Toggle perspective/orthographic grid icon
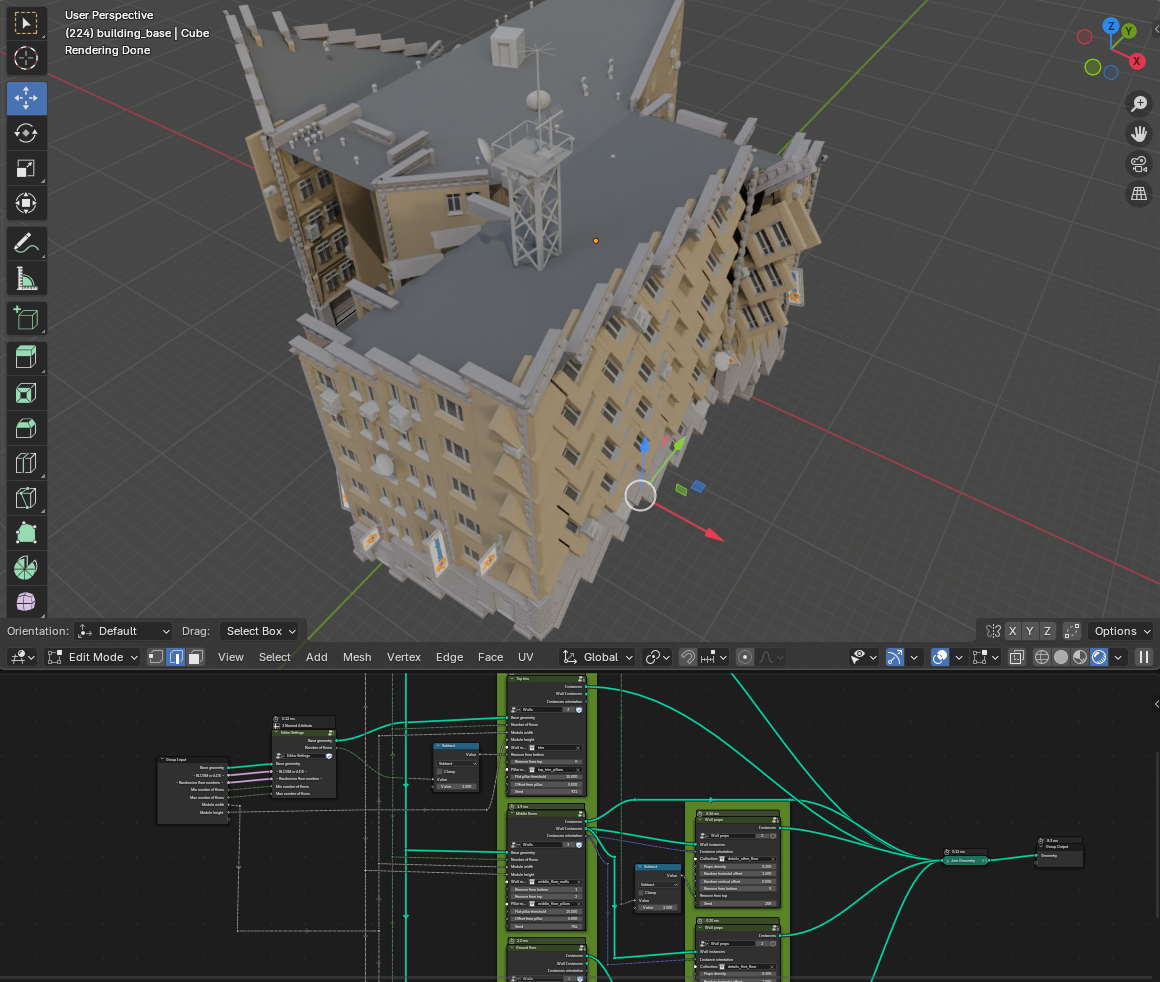Viewport: 1160px width, 982px height. (1138, 194)
